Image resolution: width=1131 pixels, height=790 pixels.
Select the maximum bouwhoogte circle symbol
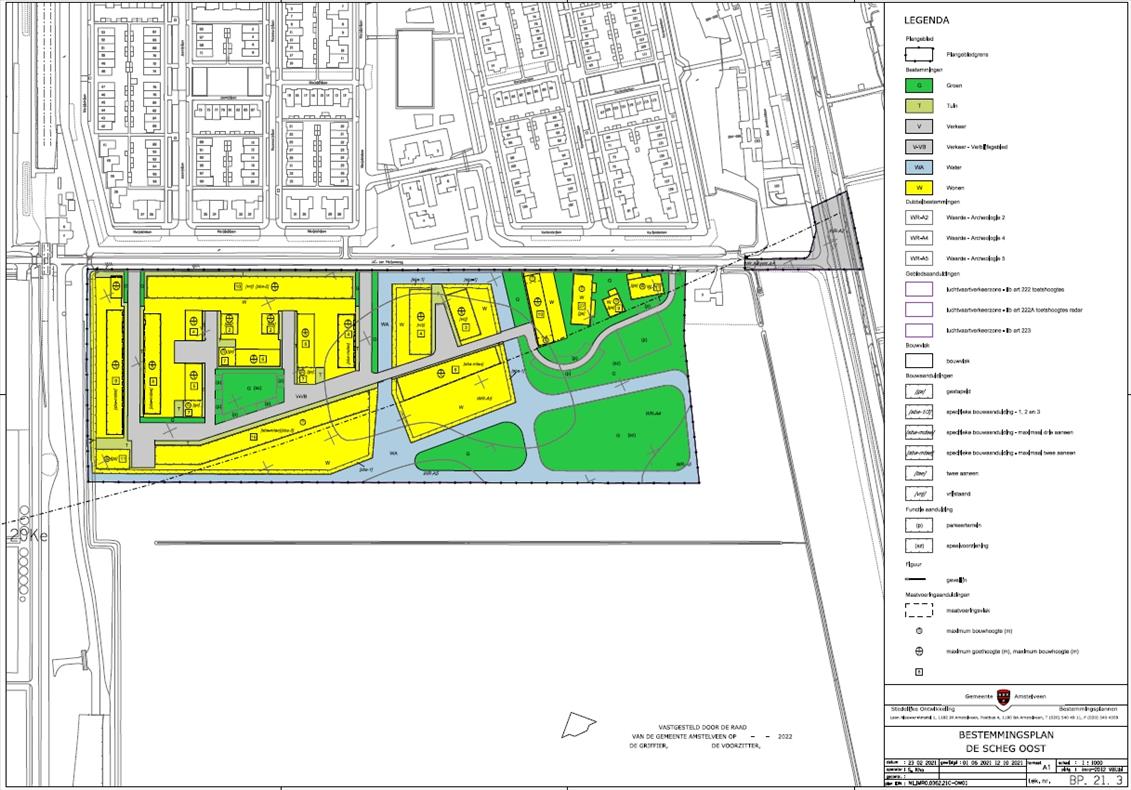[x=918, y=631]
